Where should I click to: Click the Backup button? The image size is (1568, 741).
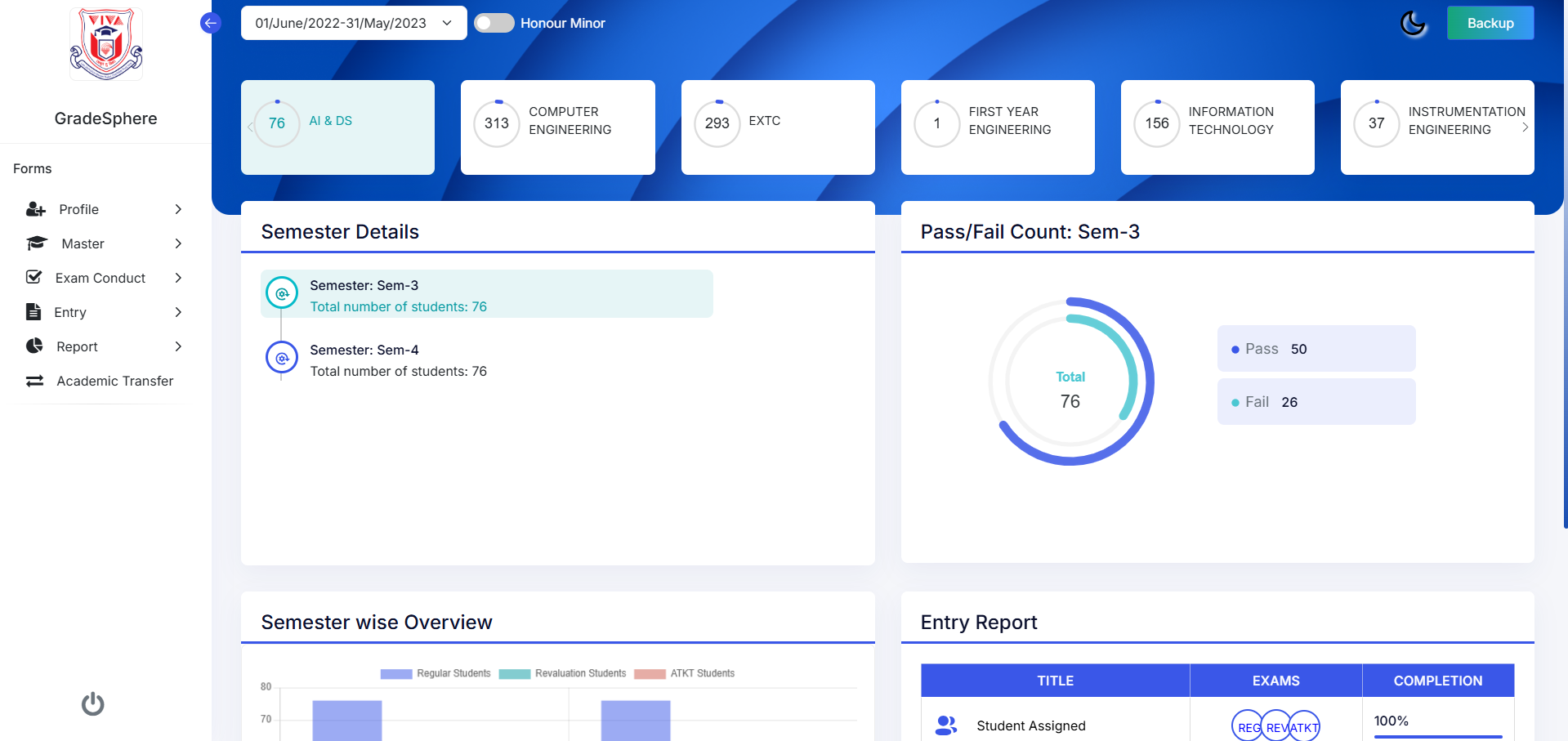point(1490,23)
